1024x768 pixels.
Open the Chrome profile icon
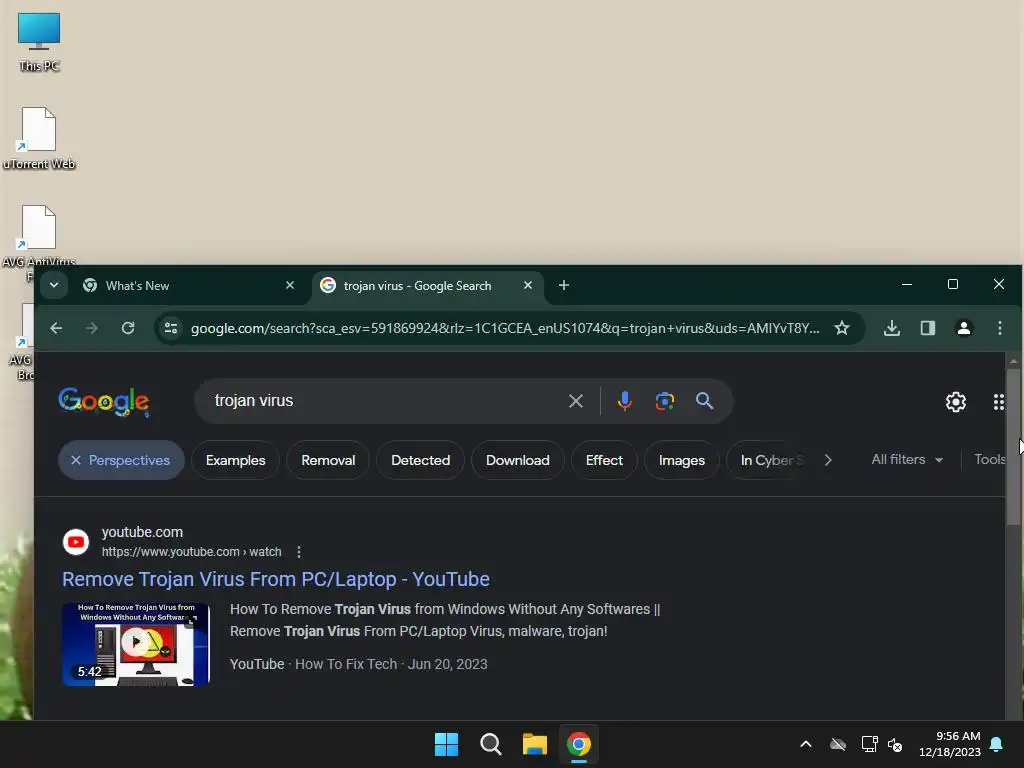[x=963, y=328]
